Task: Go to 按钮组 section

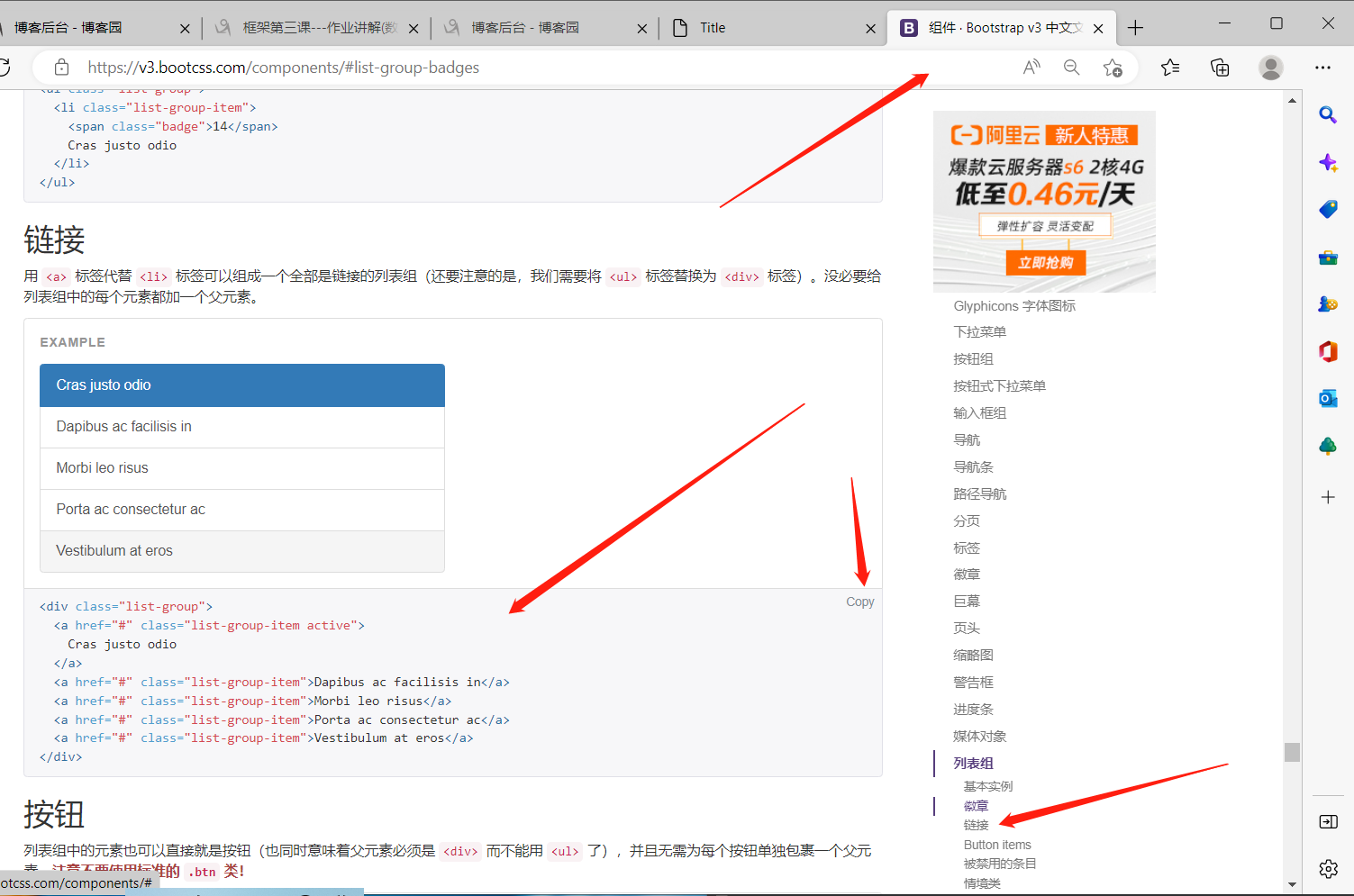Action: click(x=974, y=359)
